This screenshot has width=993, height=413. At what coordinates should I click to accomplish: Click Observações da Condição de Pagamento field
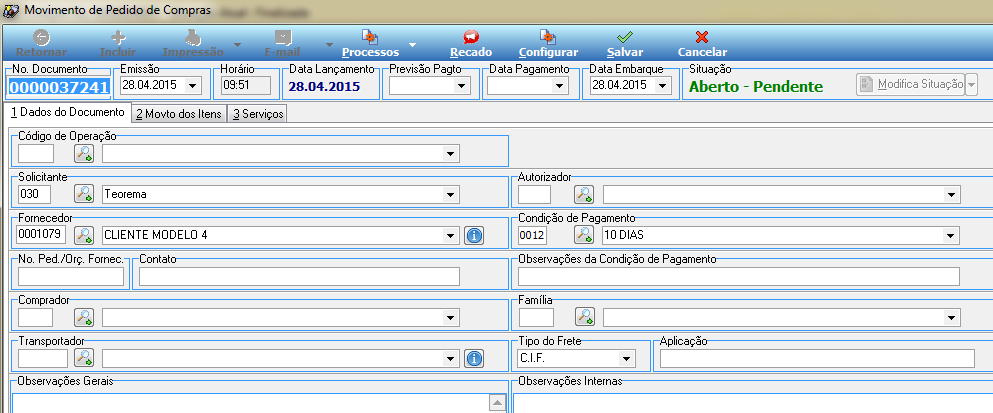click(739, 276)
